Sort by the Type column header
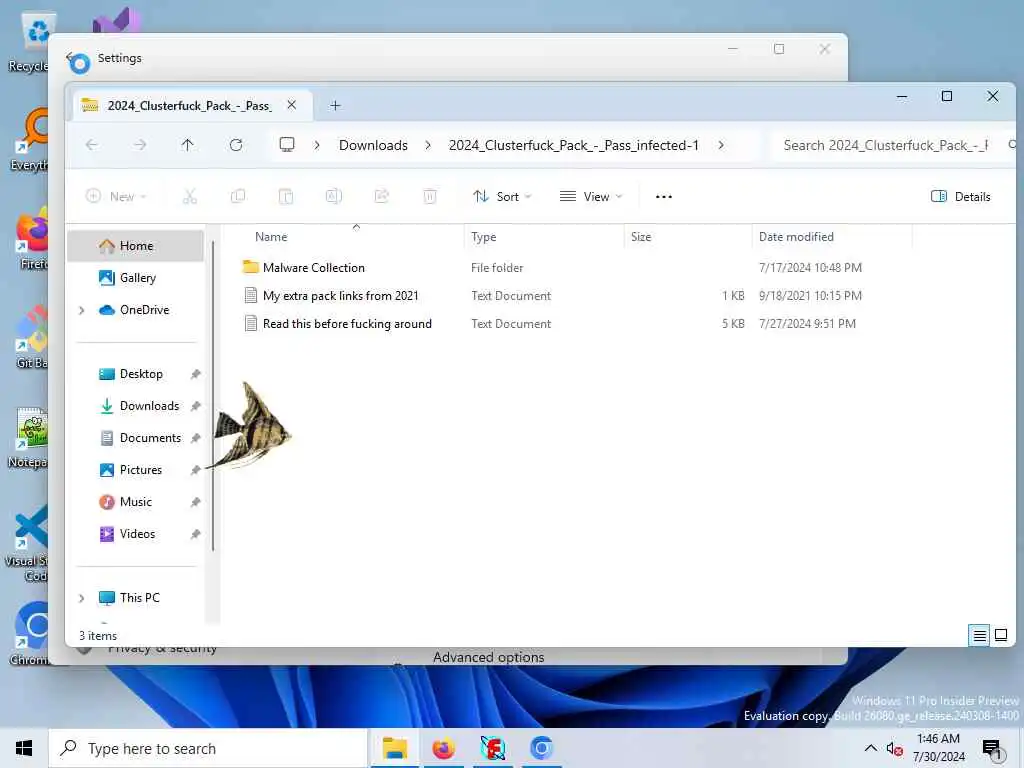The image size is (1024, 768). (544, 237)
